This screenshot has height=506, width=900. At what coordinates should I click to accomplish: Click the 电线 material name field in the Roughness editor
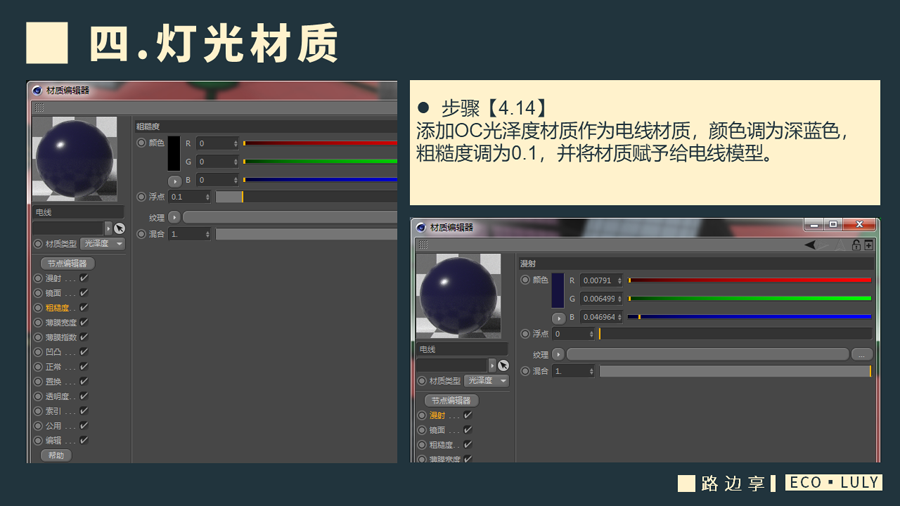tap(78, 212)
